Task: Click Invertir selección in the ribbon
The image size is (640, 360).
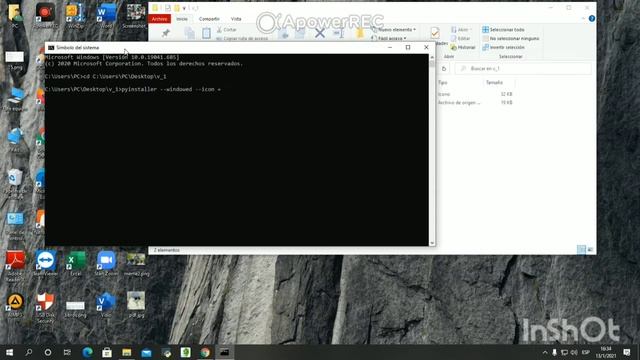Action: 503,47
